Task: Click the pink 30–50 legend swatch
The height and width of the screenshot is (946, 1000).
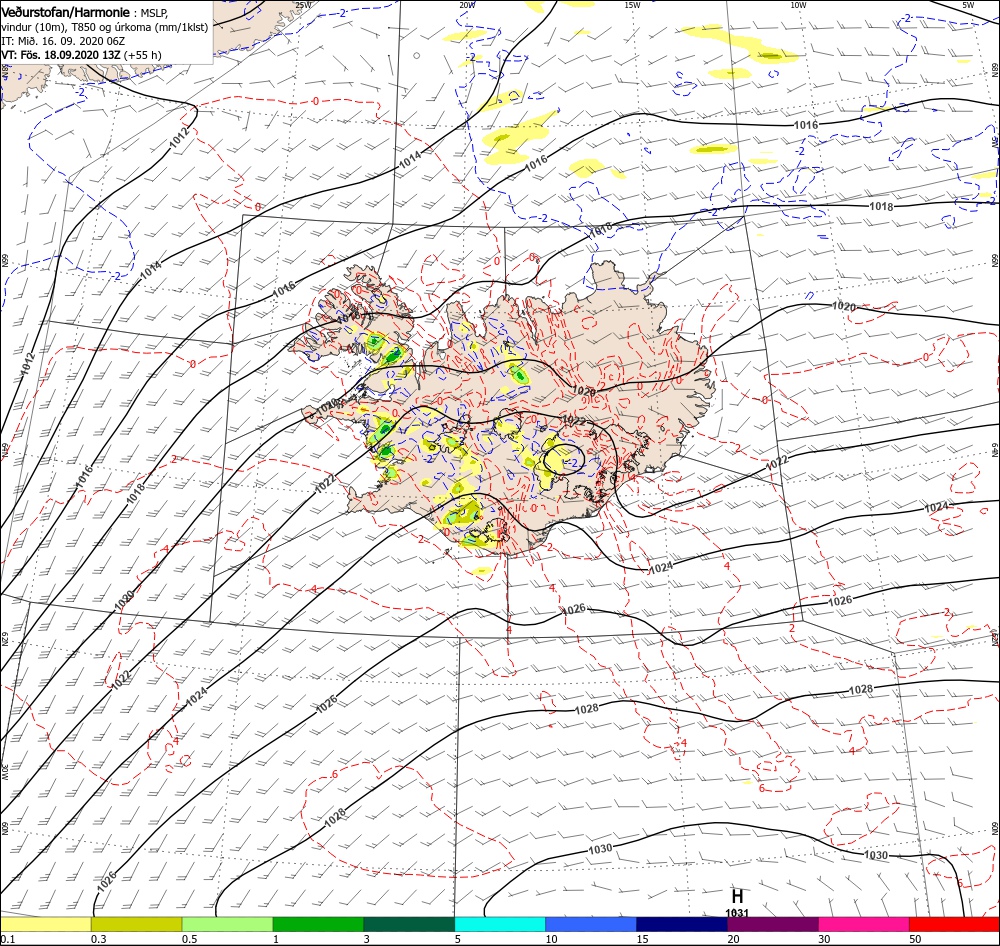Action: click(x=864, y=925)
